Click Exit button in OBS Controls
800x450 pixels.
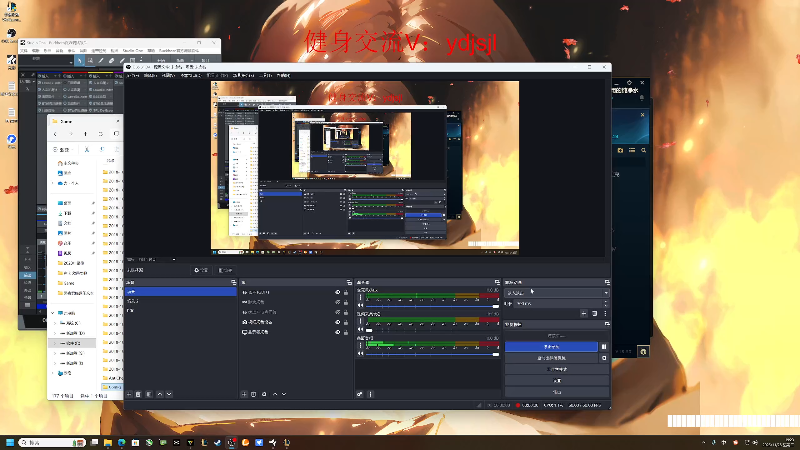[x=557, y=392]
